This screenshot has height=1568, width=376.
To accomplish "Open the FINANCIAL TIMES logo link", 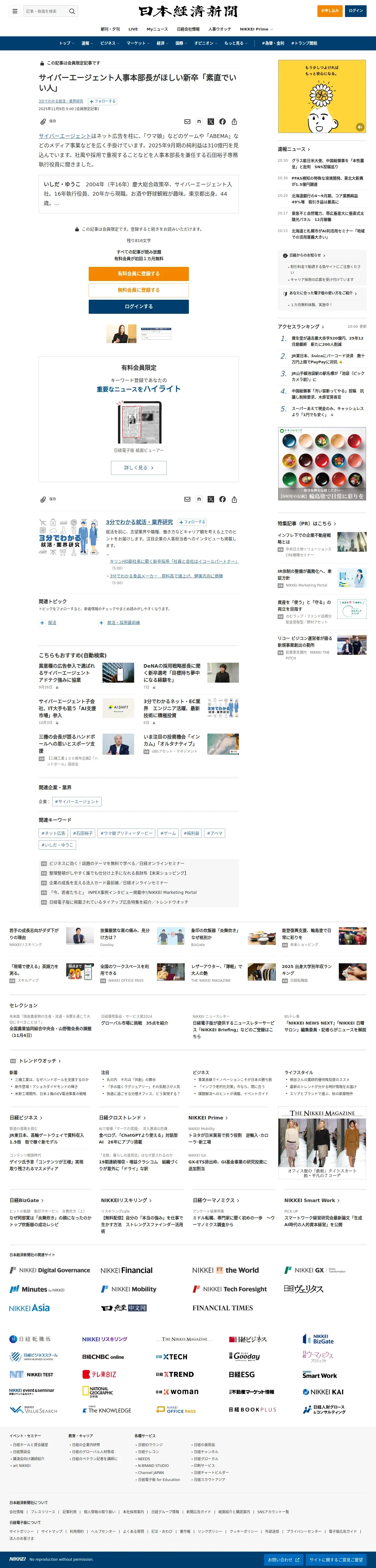I will [223, 1308].
